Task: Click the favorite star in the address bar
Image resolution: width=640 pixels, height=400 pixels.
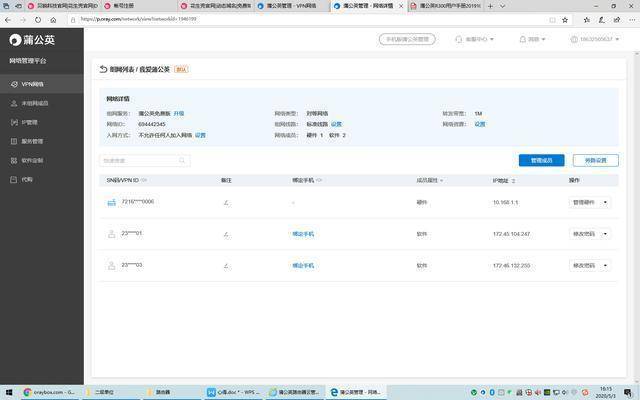Action: coord(565,20)
